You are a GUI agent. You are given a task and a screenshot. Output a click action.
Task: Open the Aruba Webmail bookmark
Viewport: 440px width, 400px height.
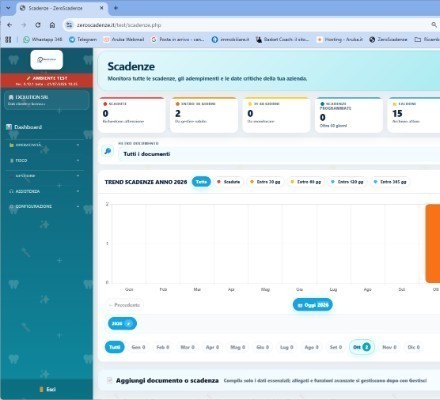click(x=124, y=39)
